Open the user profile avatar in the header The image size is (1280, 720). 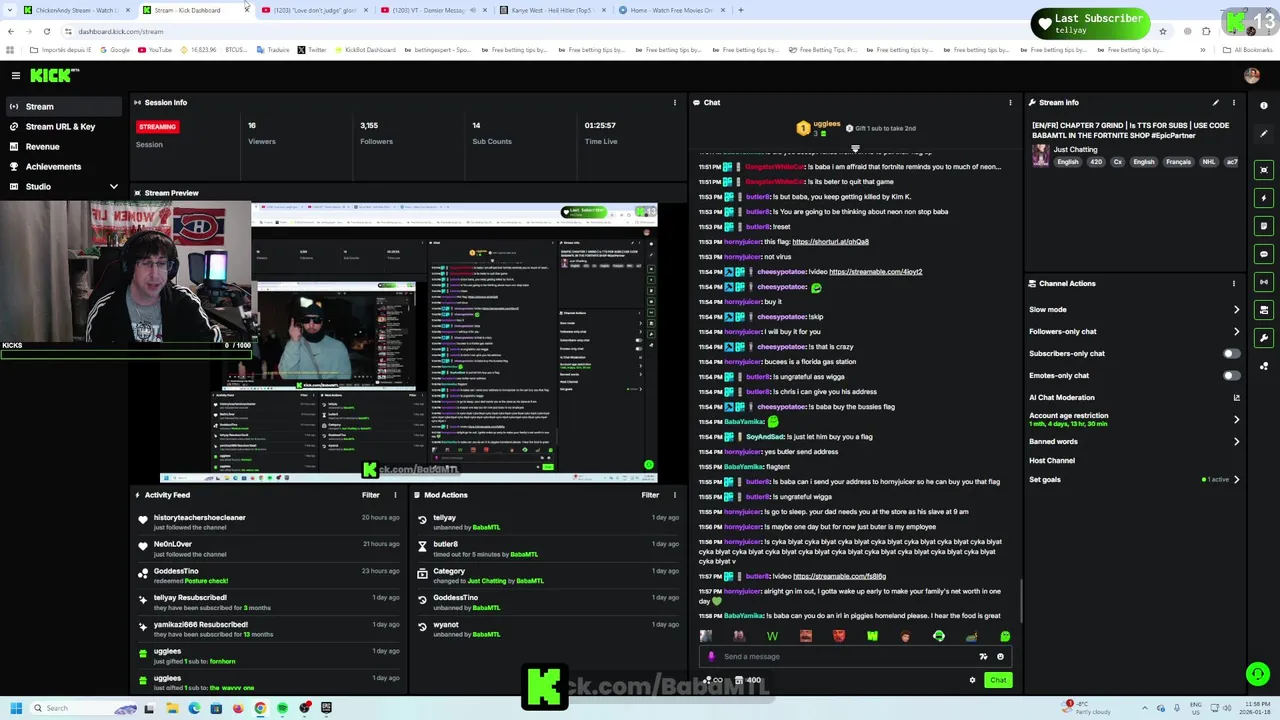[1251, 76]
